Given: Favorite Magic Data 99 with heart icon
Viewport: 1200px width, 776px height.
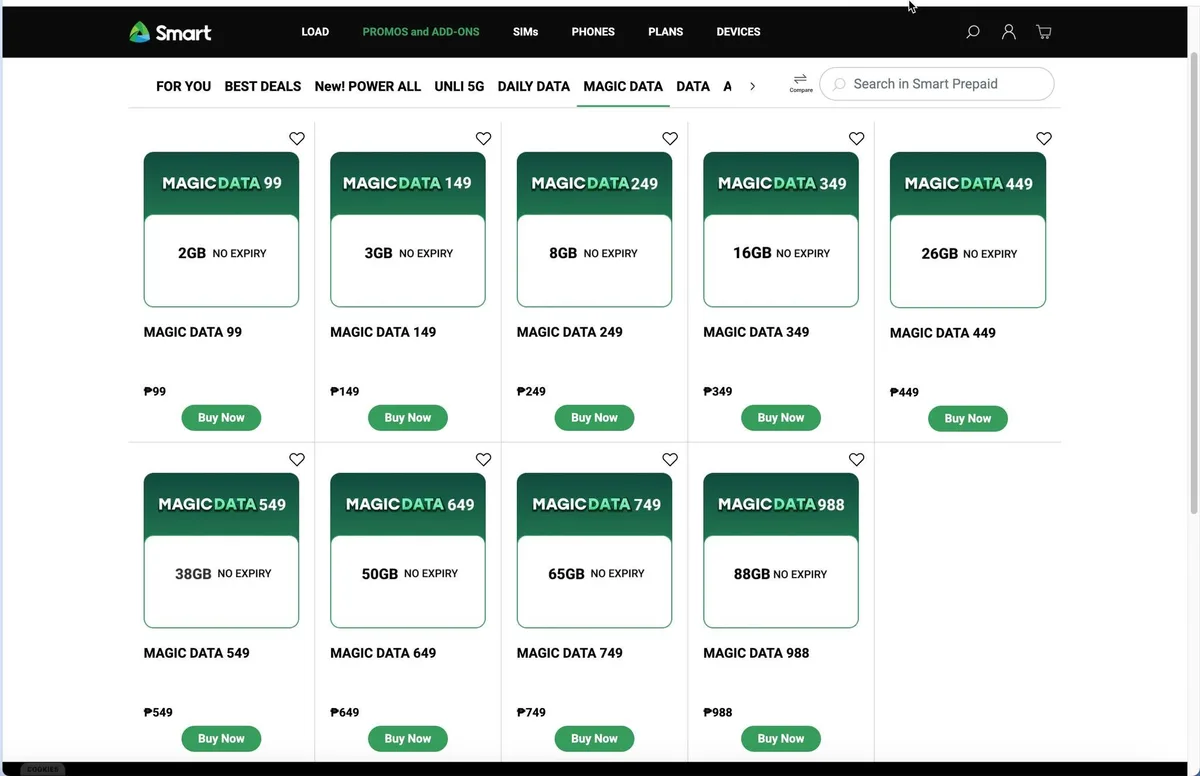Looking at the screenshot, I should [297, 139].
